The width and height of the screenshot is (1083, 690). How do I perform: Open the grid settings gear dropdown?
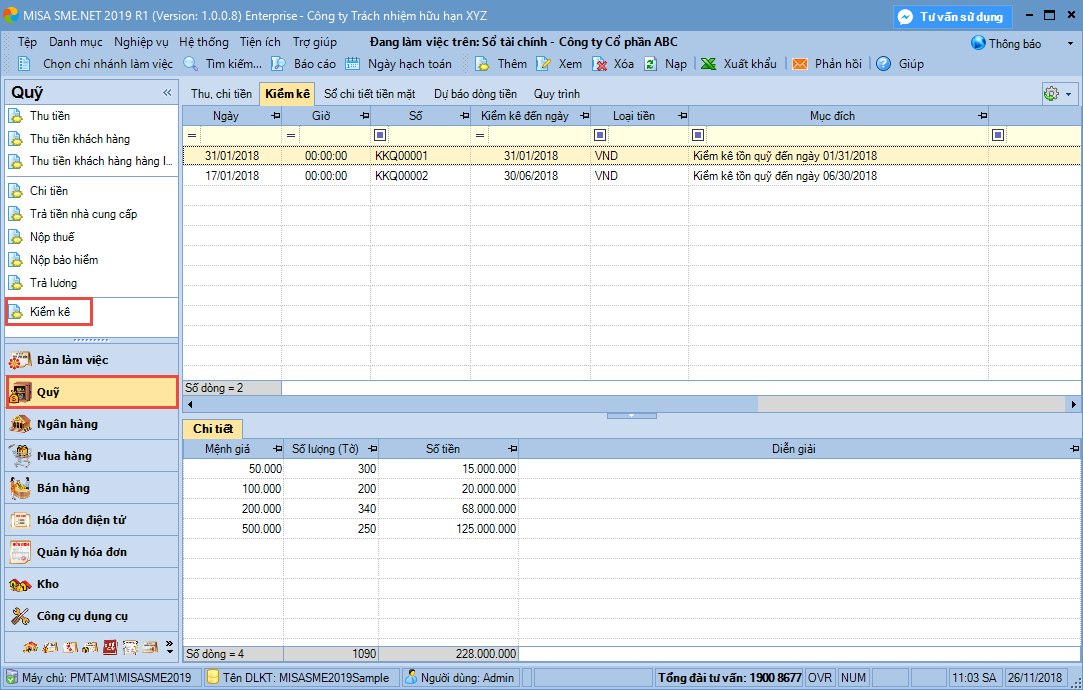coord(1057,93)
